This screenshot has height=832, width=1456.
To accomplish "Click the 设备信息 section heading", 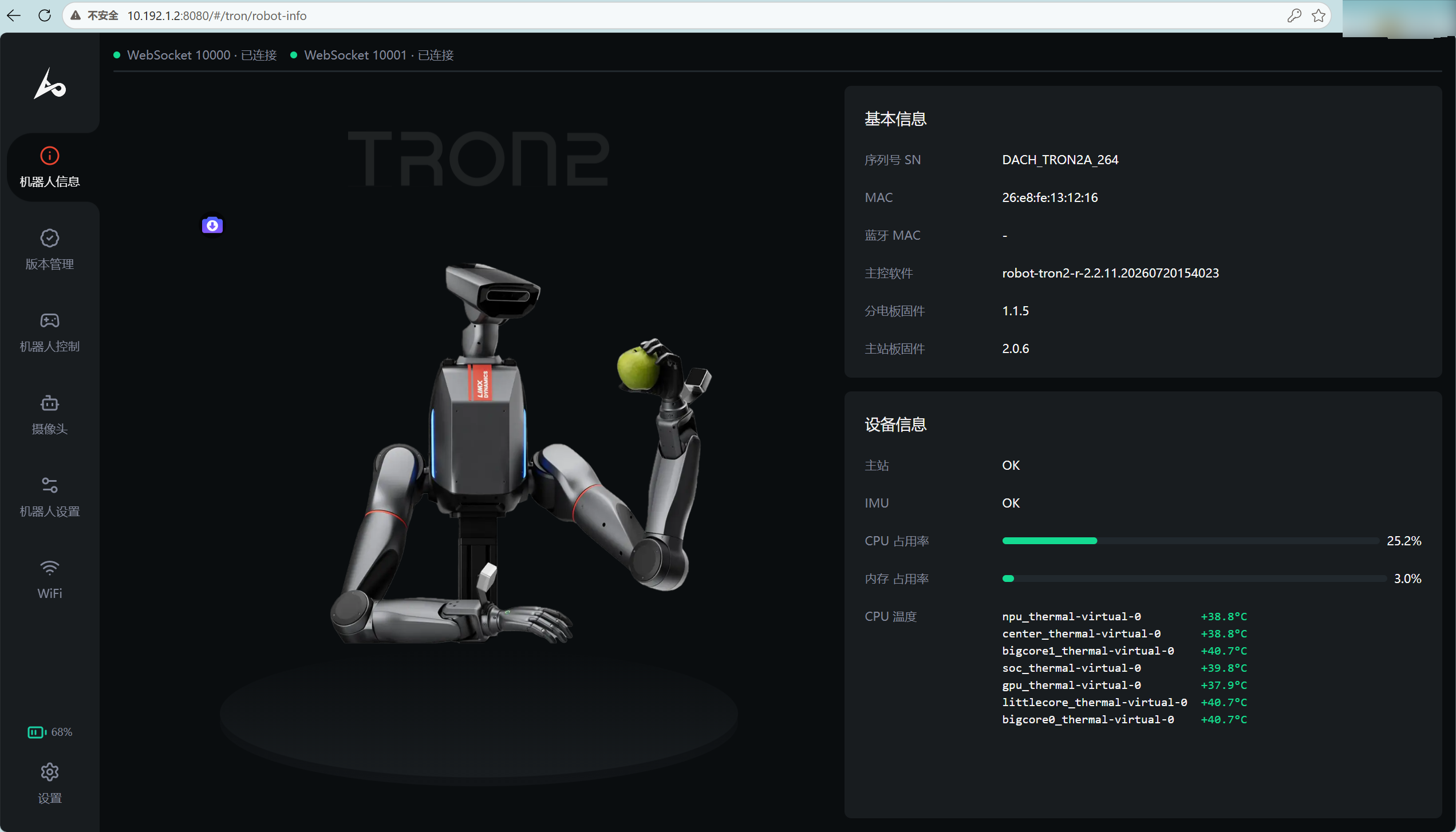I will [895, 425].
